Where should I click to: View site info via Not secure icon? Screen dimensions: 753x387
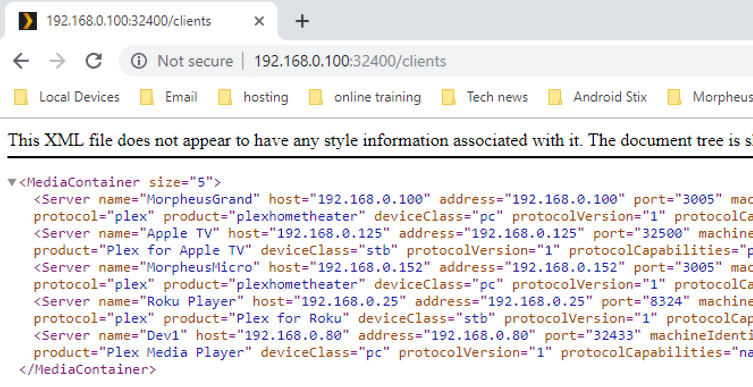[139, 61]
